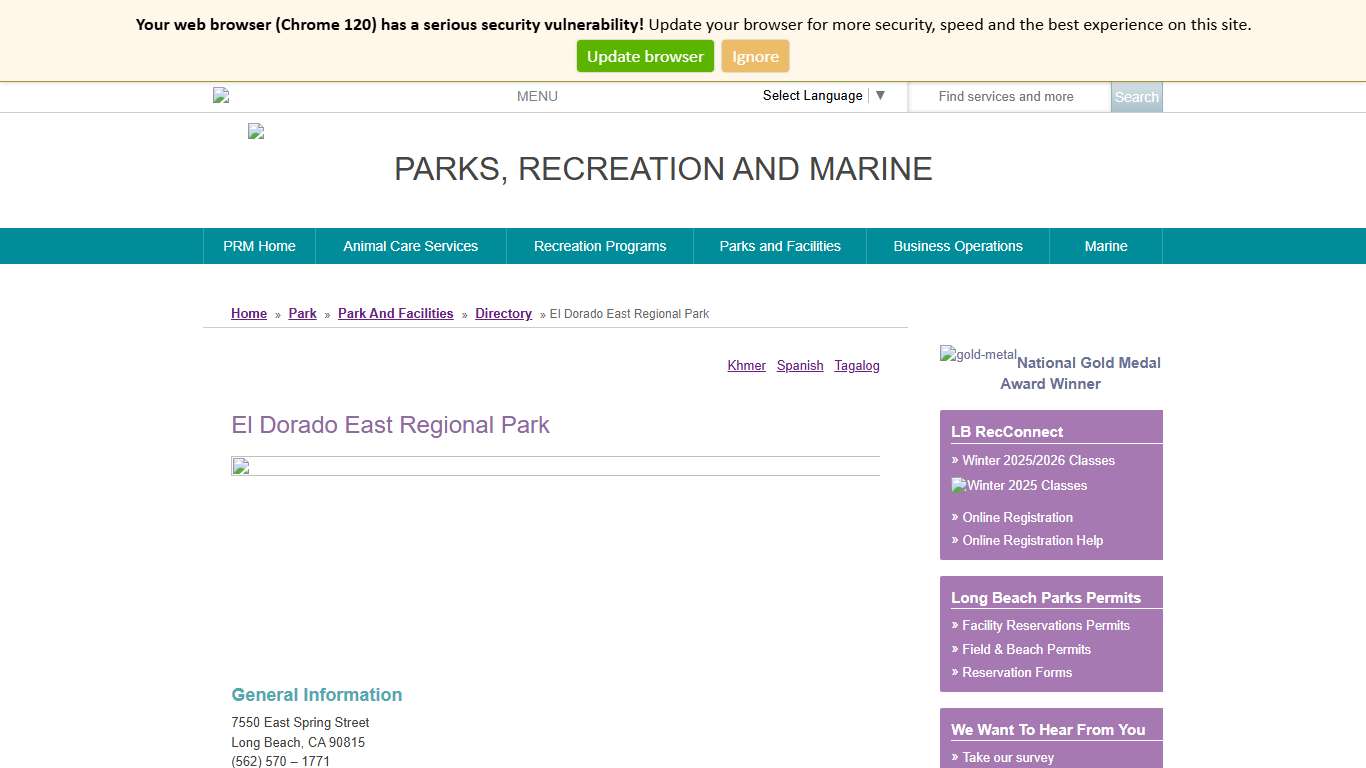Select Parks and Facilities in the navigation
The image size is (1366, 768).
click(780, 246)
